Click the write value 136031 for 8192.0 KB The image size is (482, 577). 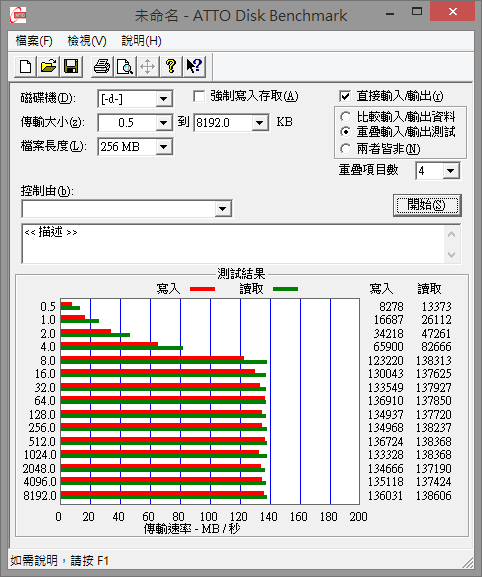pos(386,496)
